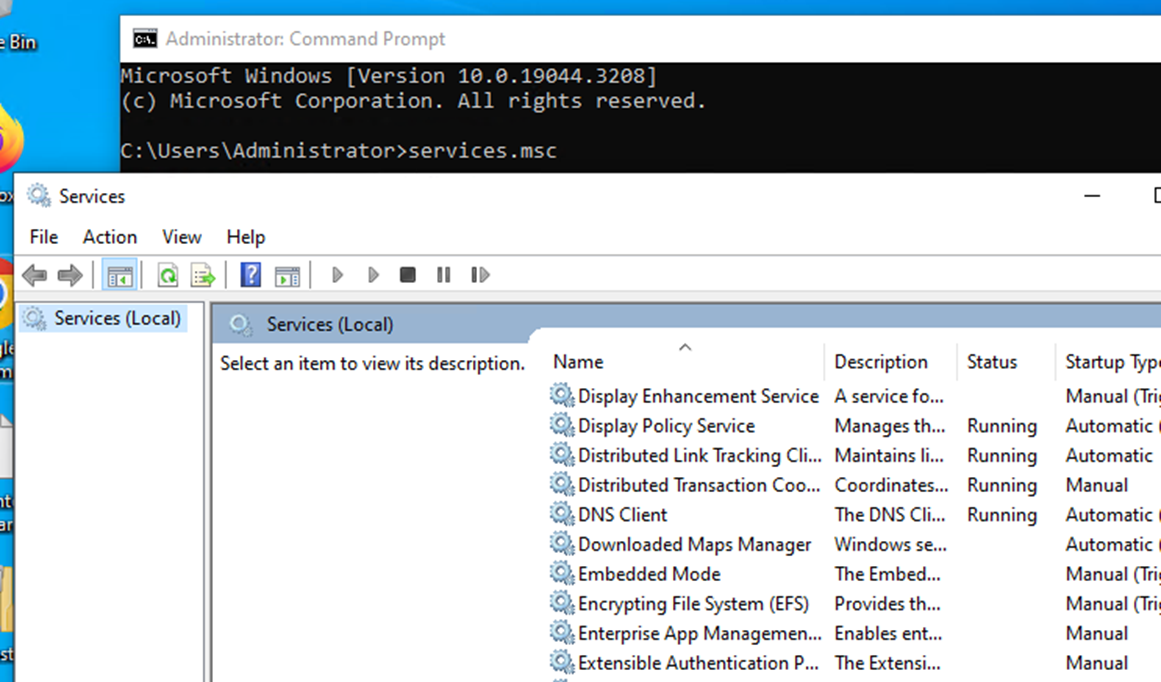Screen dimensions: 1161x682
Task: Click the Manual startup type of Enterprise App Management
Action: coord(1097,633)
